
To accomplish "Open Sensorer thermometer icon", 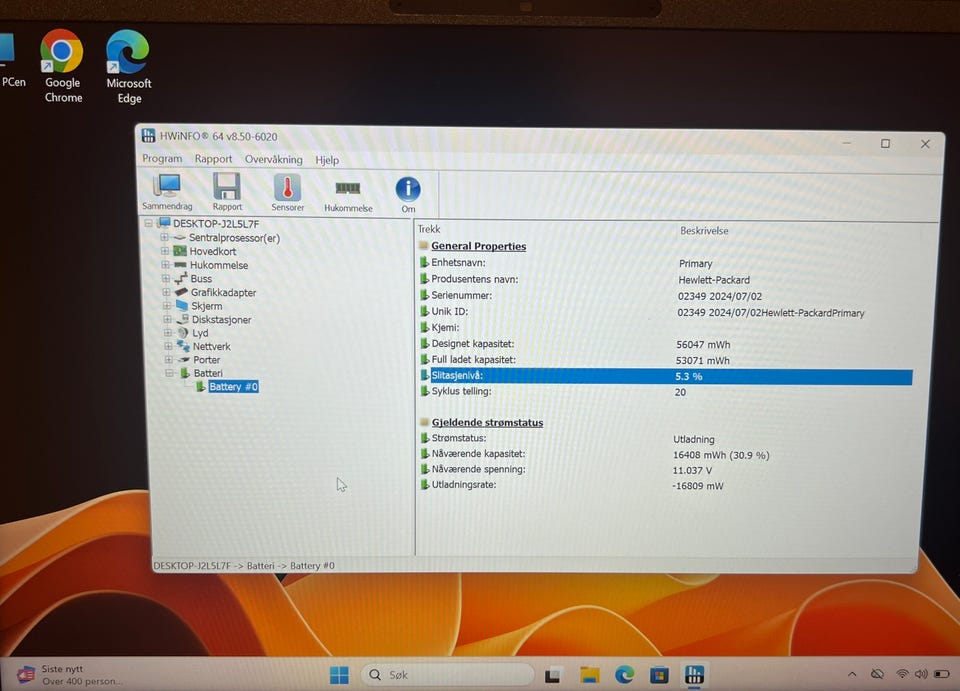I will (x=287, y=193).
